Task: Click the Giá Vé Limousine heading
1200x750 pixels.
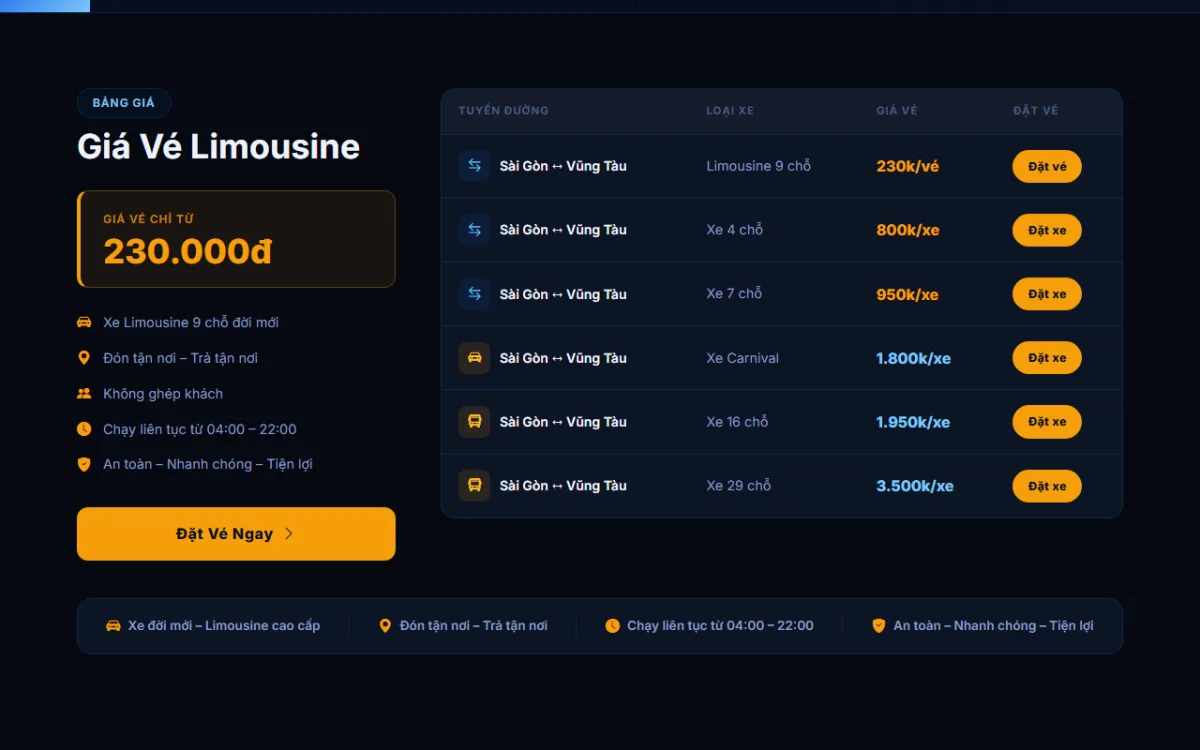Action: 218,147
